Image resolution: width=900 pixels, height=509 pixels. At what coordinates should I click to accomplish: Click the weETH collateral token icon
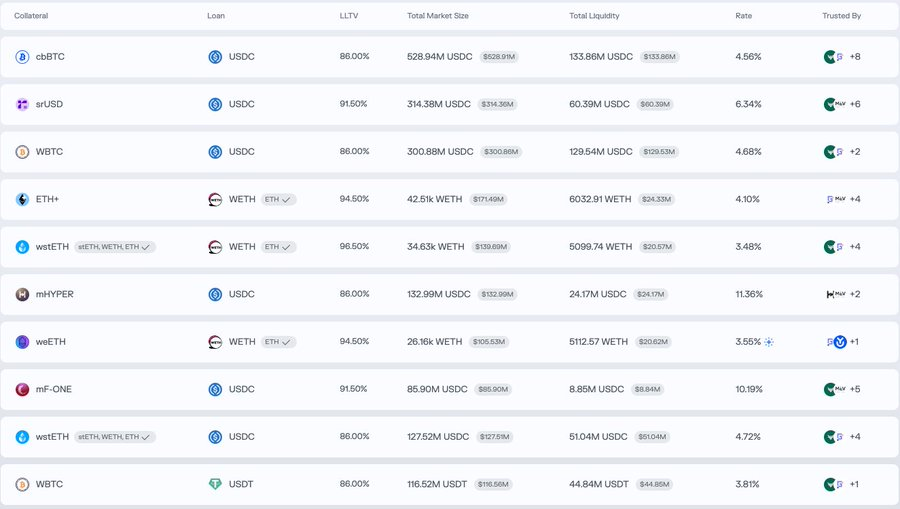click(x=22, y=342)
